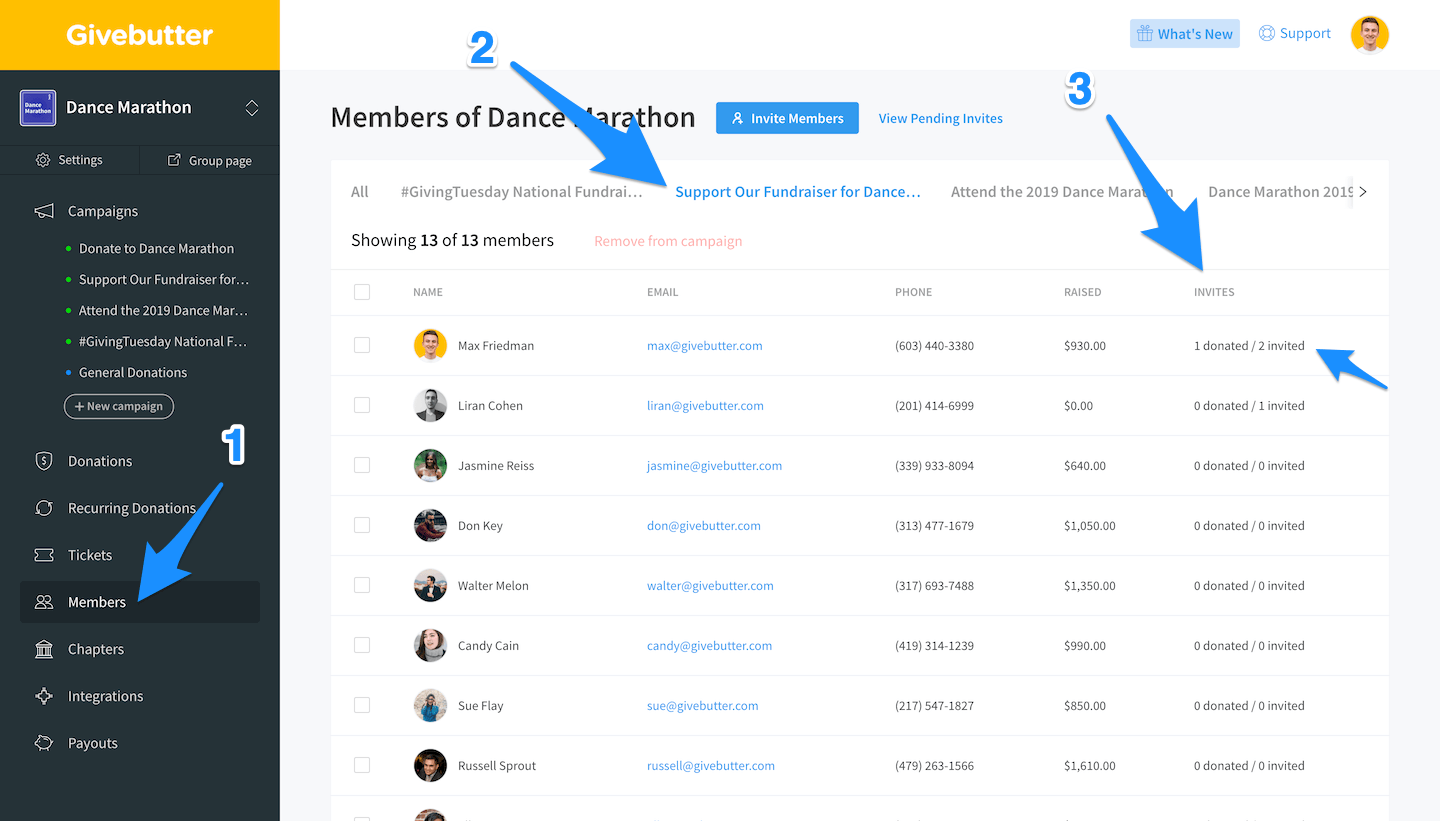
Task: Email jasmine@givebutter.com link
Action: [x=715, y=465]
